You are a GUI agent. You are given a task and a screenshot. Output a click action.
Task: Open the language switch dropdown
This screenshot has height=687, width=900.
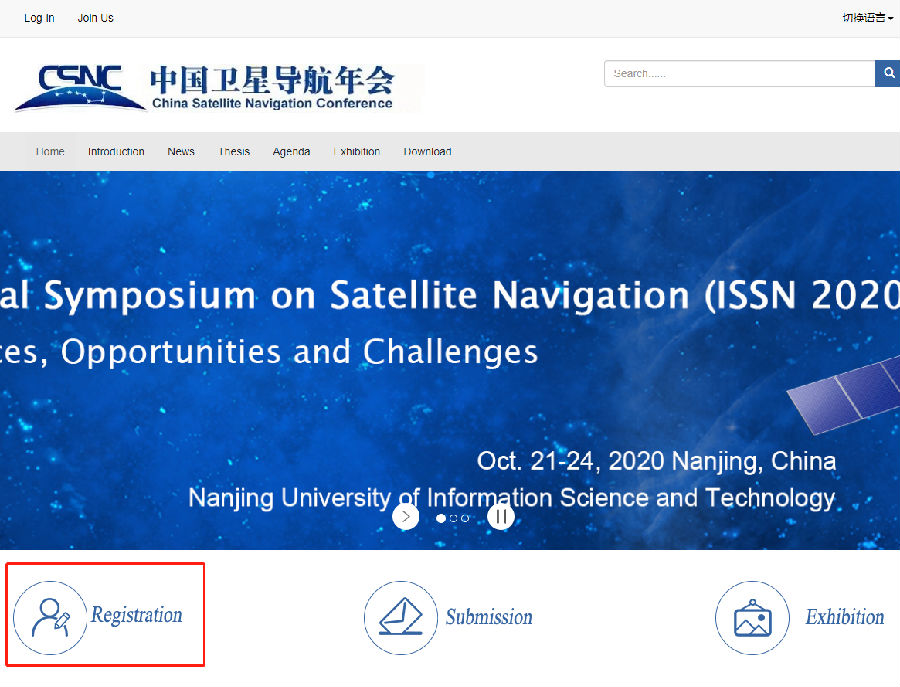coord(867,18)
